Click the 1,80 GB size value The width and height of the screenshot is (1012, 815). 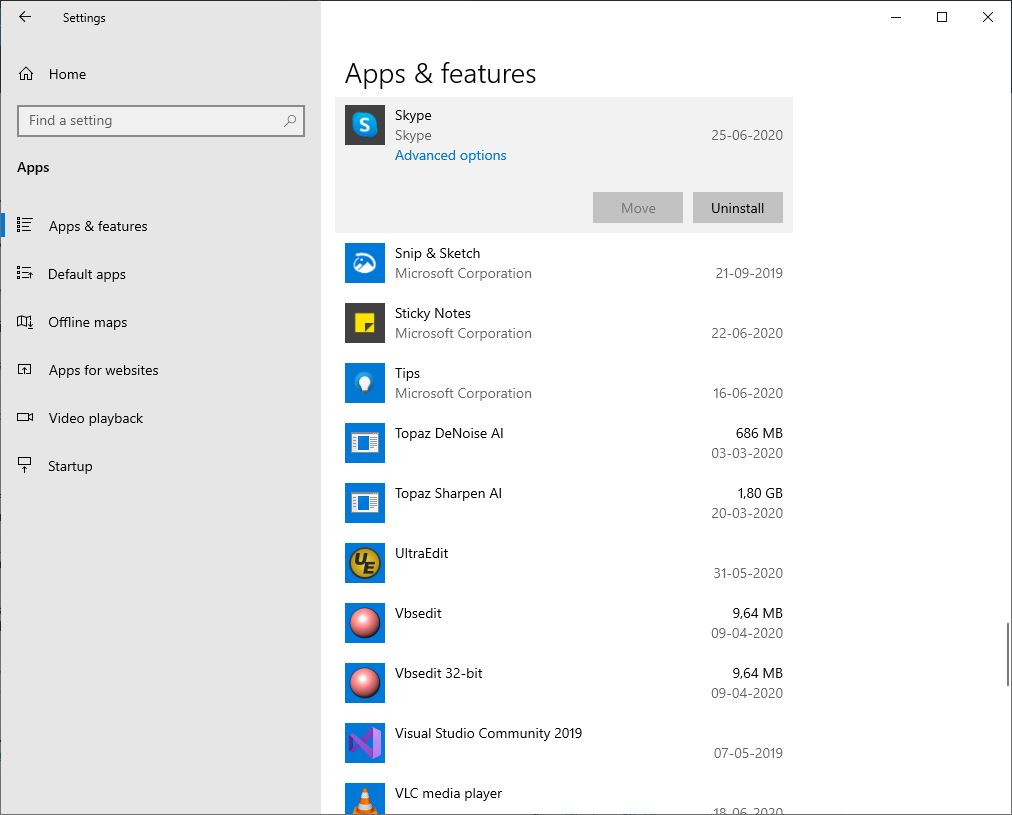[760, 493]
